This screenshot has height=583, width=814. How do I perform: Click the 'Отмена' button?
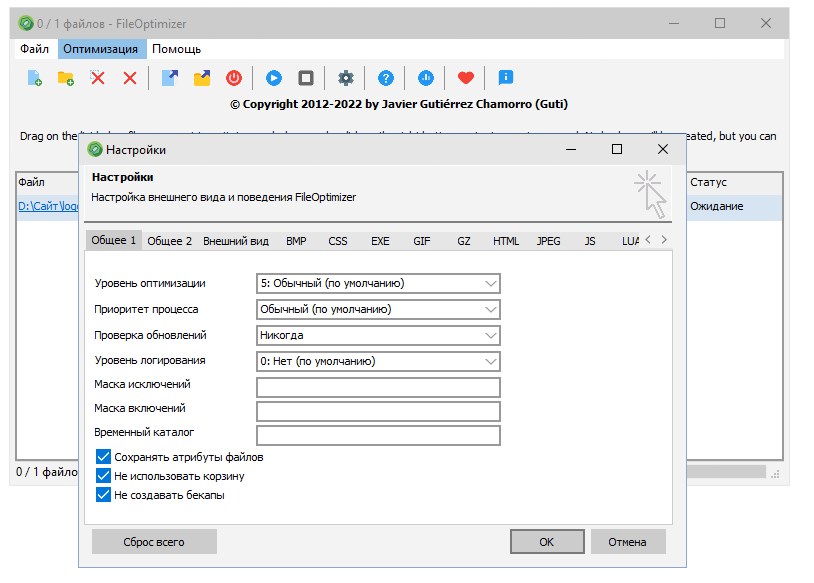[x=628, y=541]
